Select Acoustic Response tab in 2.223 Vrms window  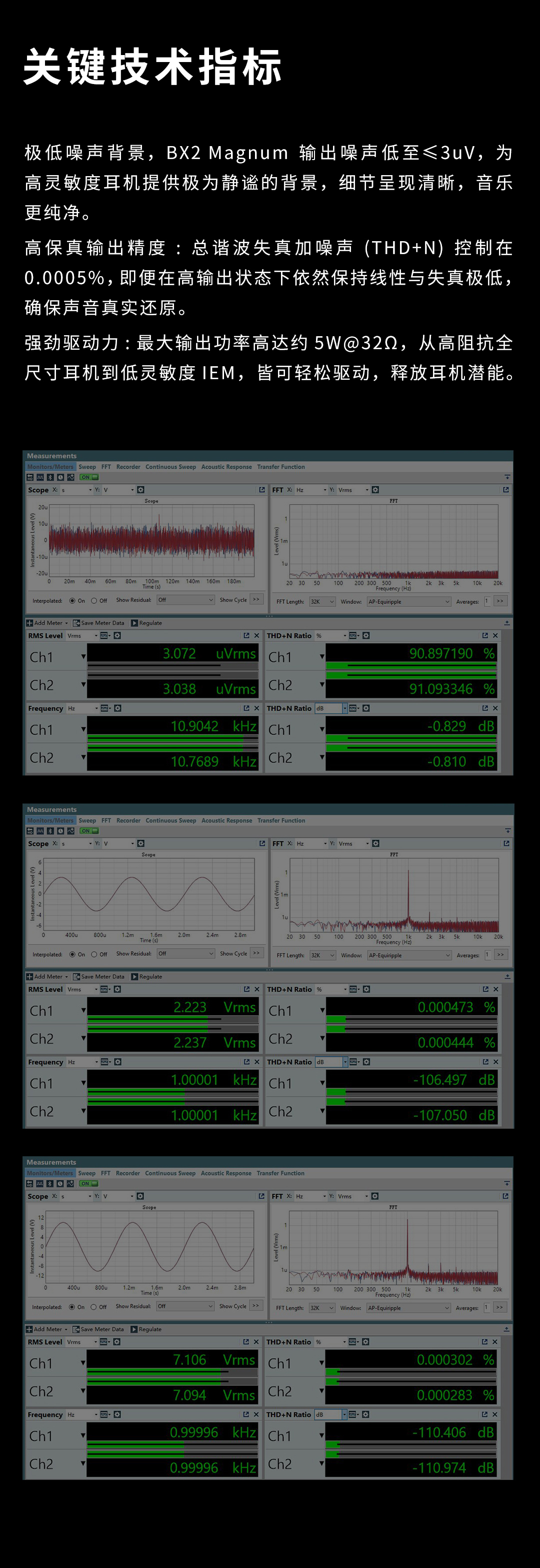227,821
